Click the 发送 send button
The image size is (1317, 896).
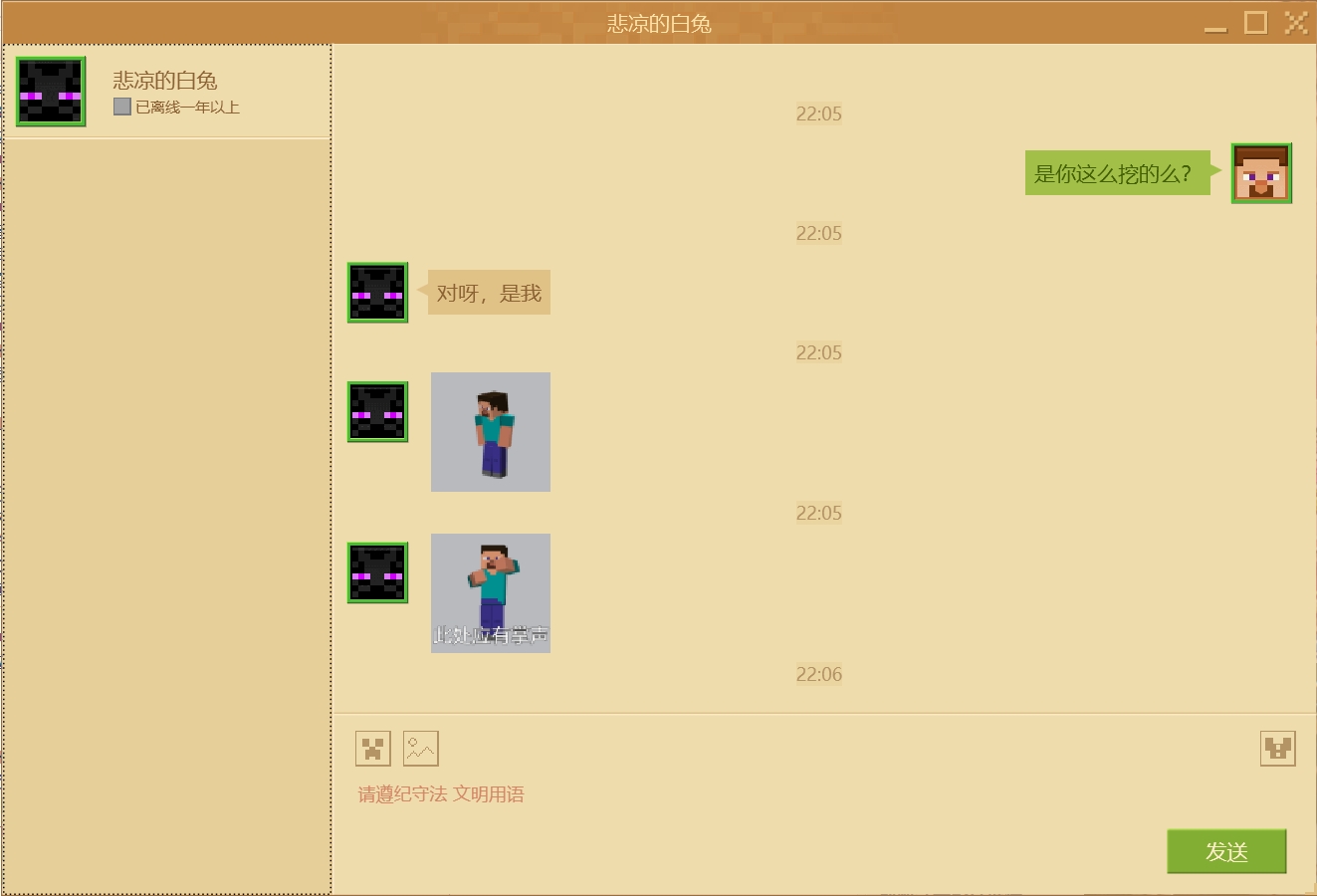click(1226, 851)
